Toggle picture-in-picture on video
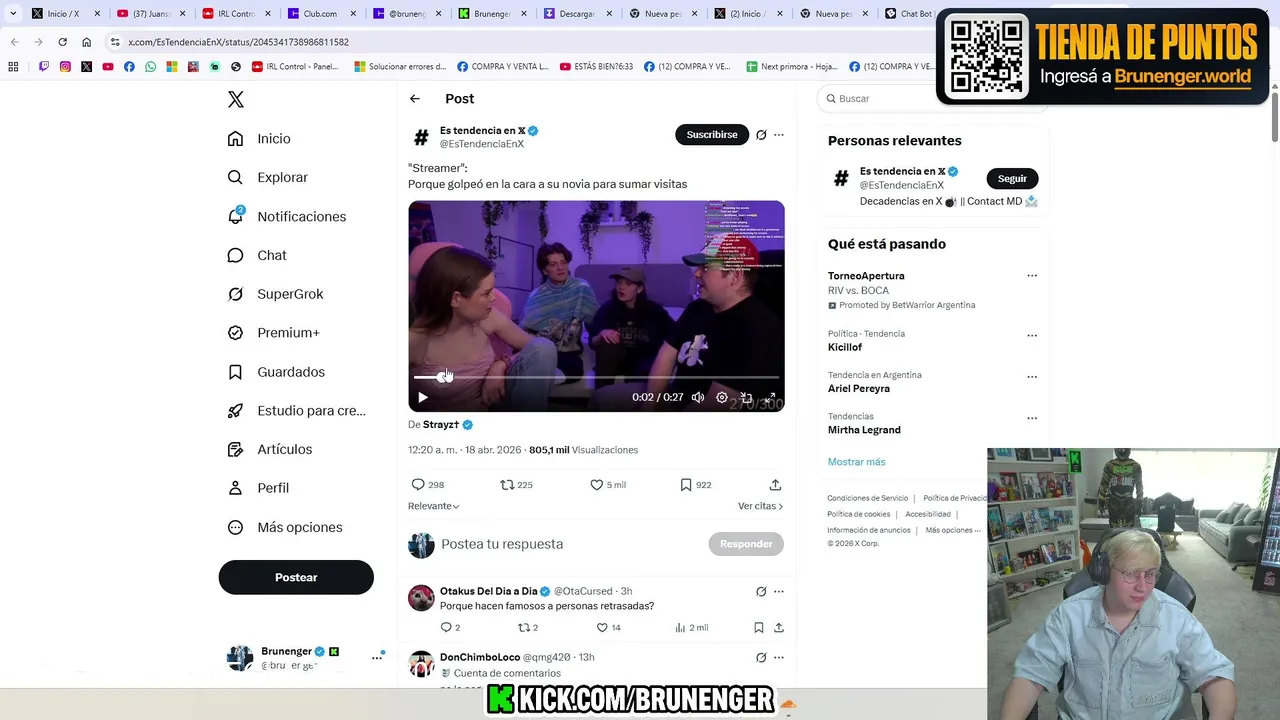Viewport: 1280px width, 720px height. point(746,398)
